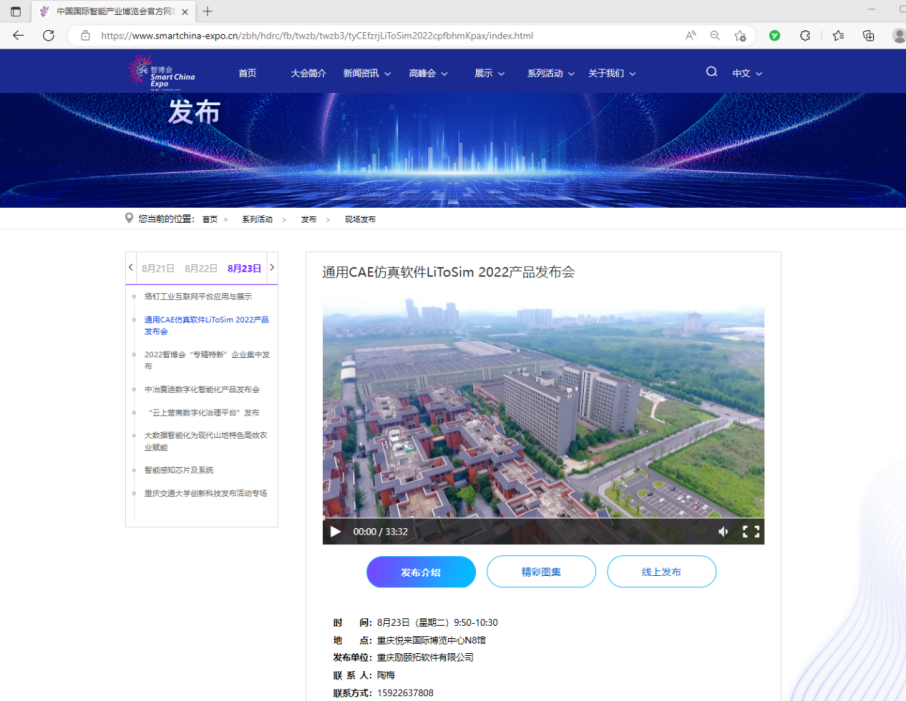Image resolution: width=906 pixels, height=701 pixels.
Task: Close the Smart China Expo tab
Action: pyautogui.click(x=185, y=12)
